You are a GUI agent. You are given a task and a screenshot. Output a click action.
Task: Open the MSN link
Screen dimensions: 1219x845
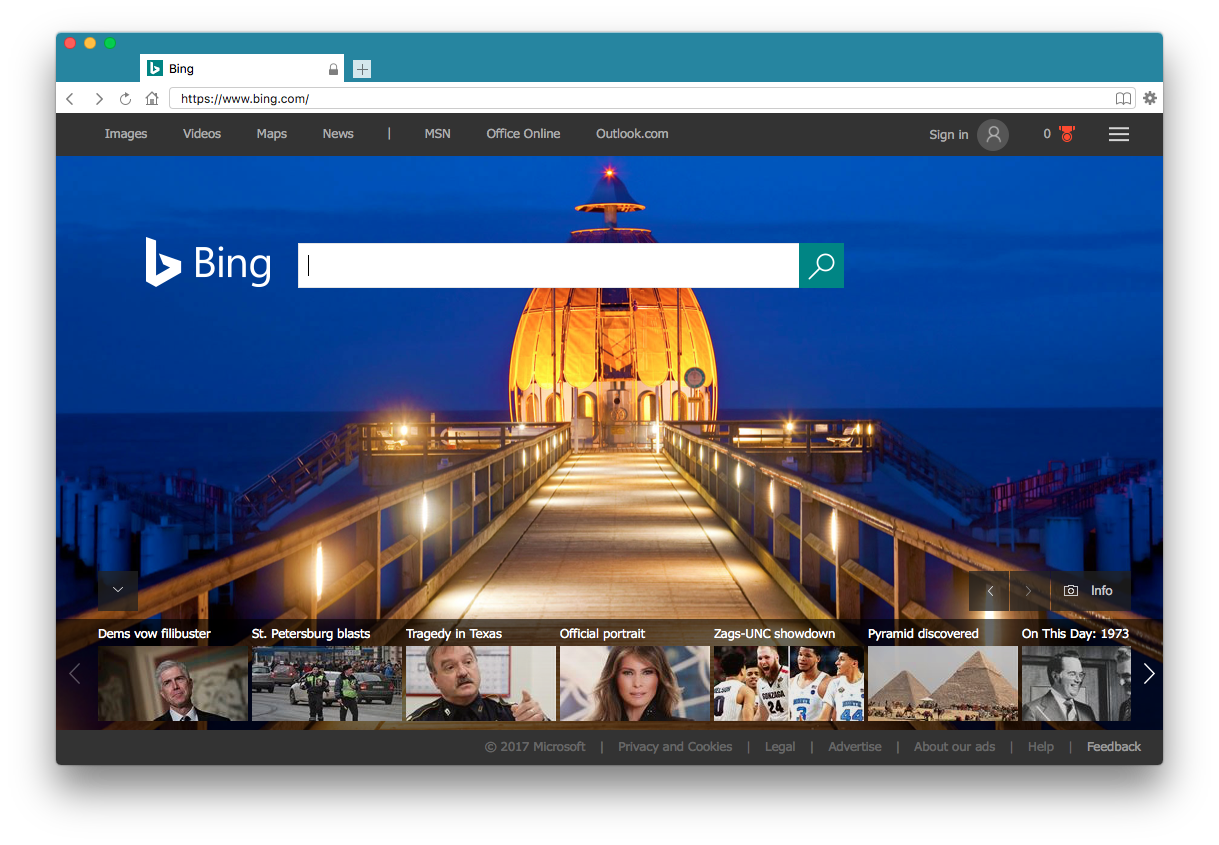pos(437,134)
